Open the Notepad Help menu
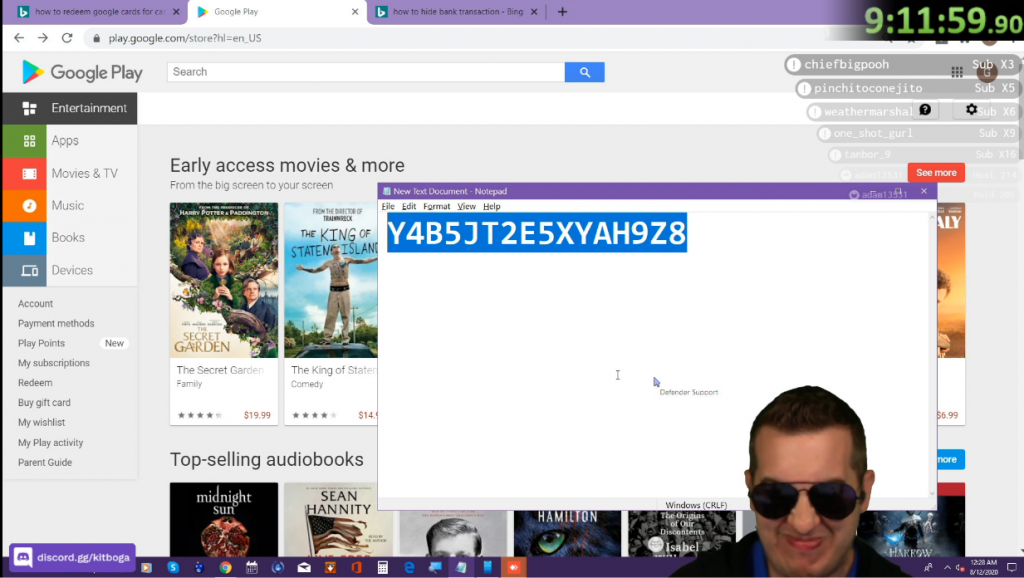The image size is (1024, 578). [x=492, y=206]
